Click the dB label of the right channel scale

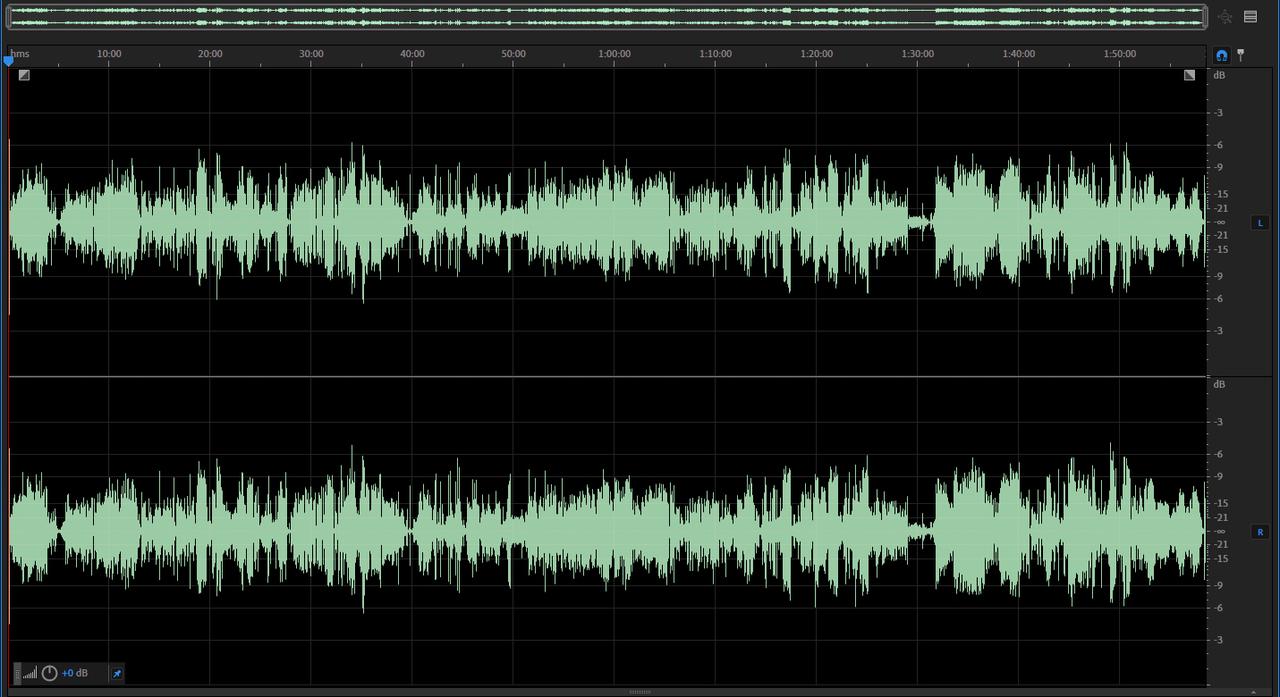click(x=1219, y=384)
